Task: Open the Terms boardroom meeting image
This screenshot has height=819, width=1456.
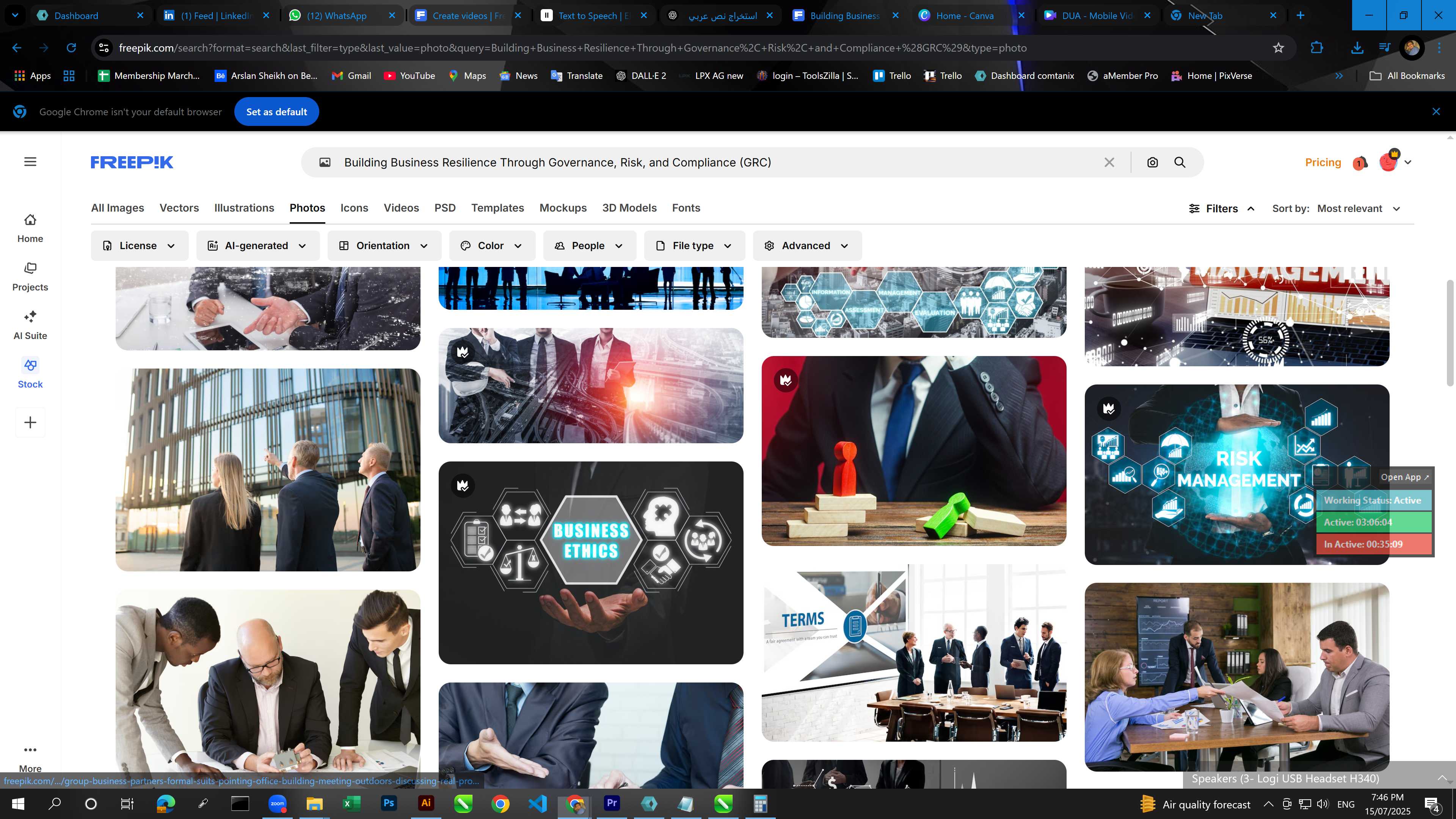Action: click(x=913, y=652)
